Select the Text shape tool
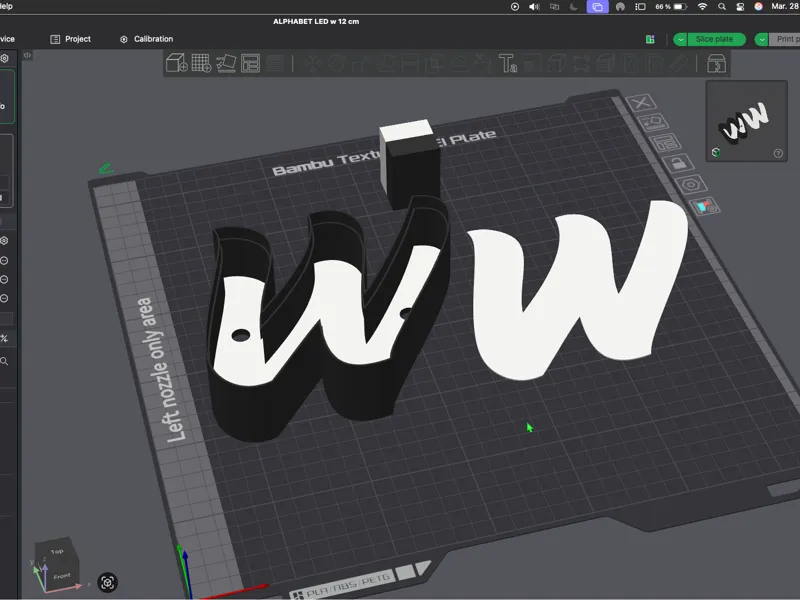 pyautogui.click(x=508, y=64)
